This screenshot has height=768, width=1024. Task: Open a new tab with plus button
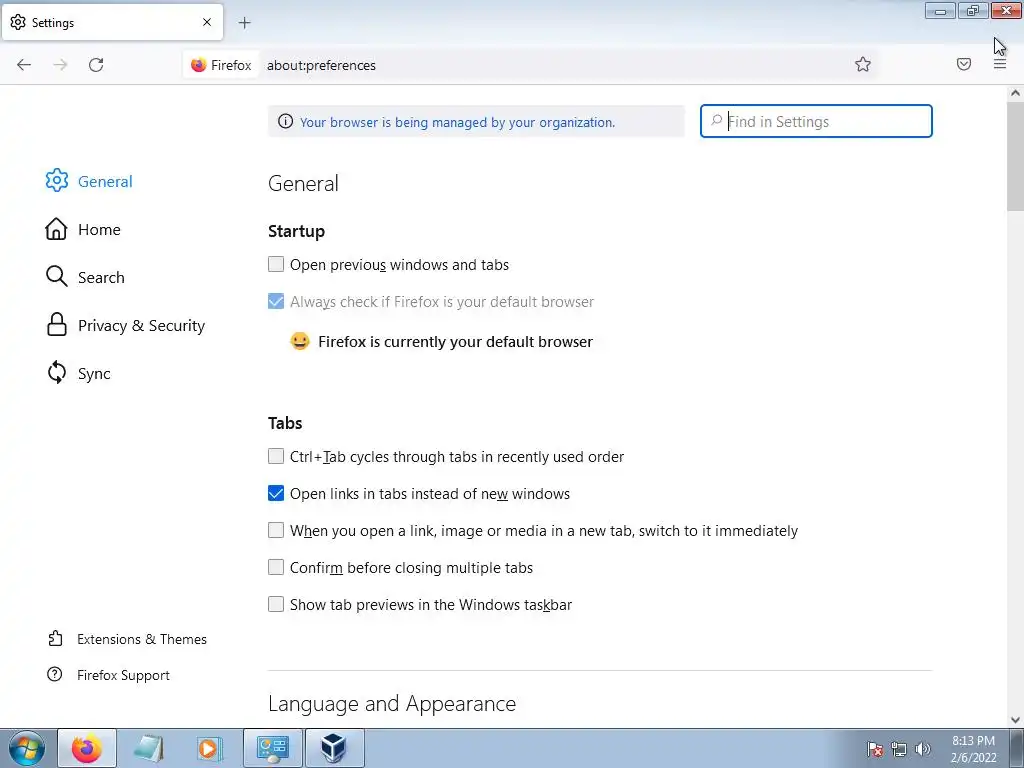coord(244,23)
